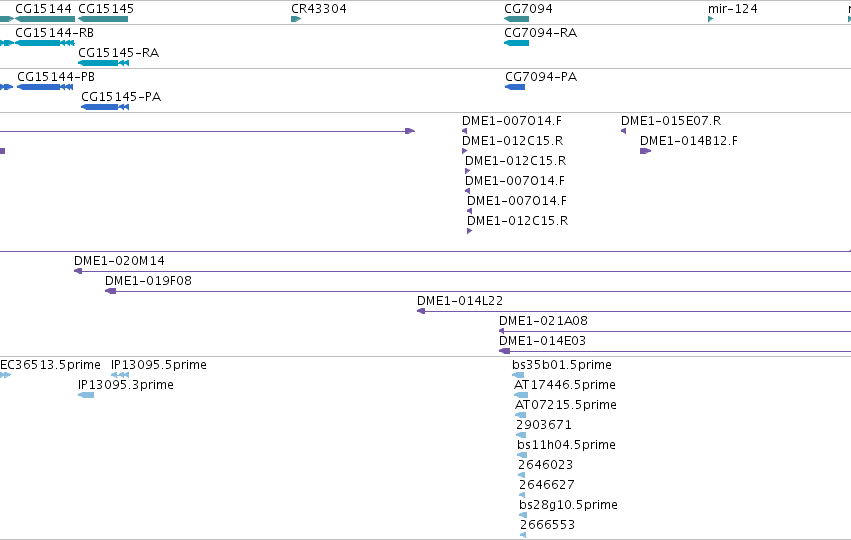The image size is (851, 540).
Task: Click the CG15145-RA transcript label
Action: (118, 53)
